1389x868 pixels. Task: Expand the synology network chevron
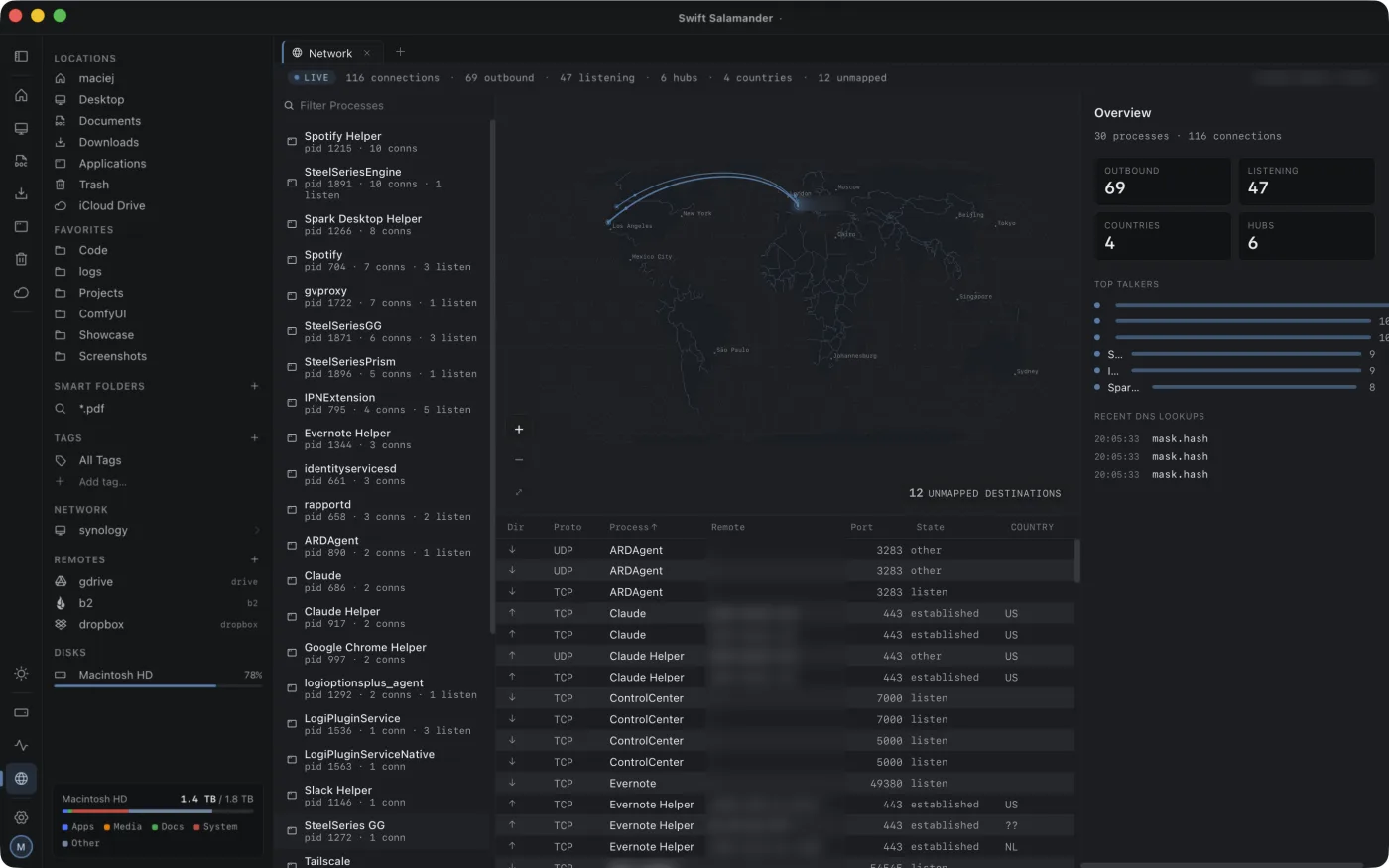tap(257, 531)
